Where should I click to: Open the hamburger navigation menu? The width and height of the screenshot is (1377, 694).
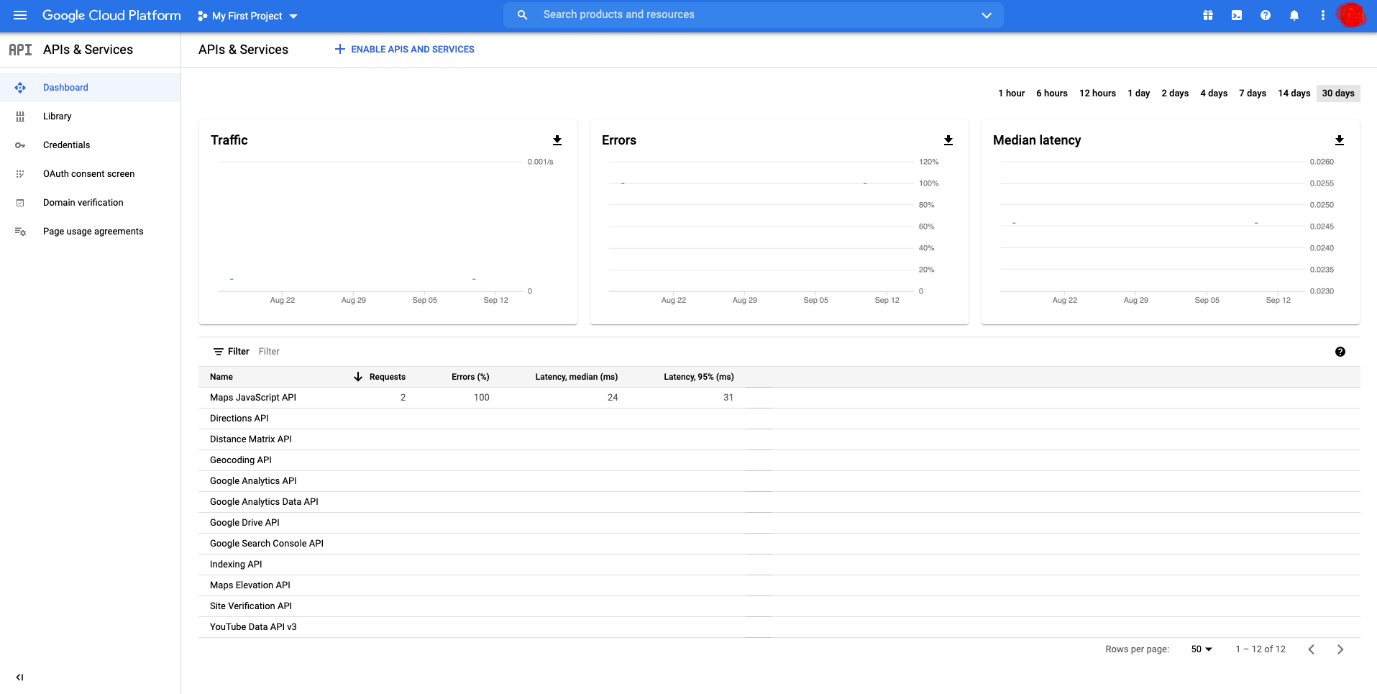(x=20, y=15)
